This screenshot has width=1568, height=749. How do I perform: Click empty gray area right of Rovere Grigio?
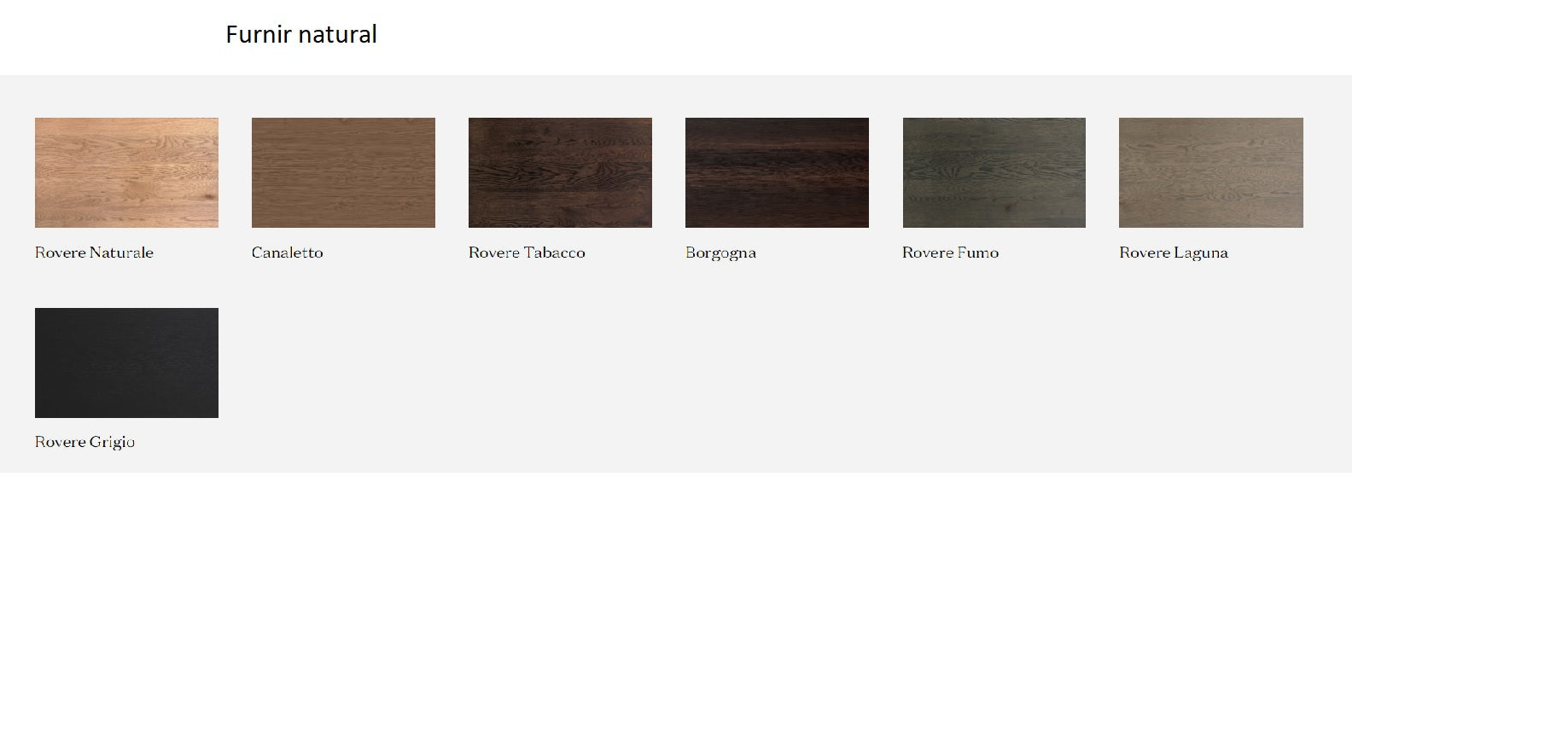(683, 375)
